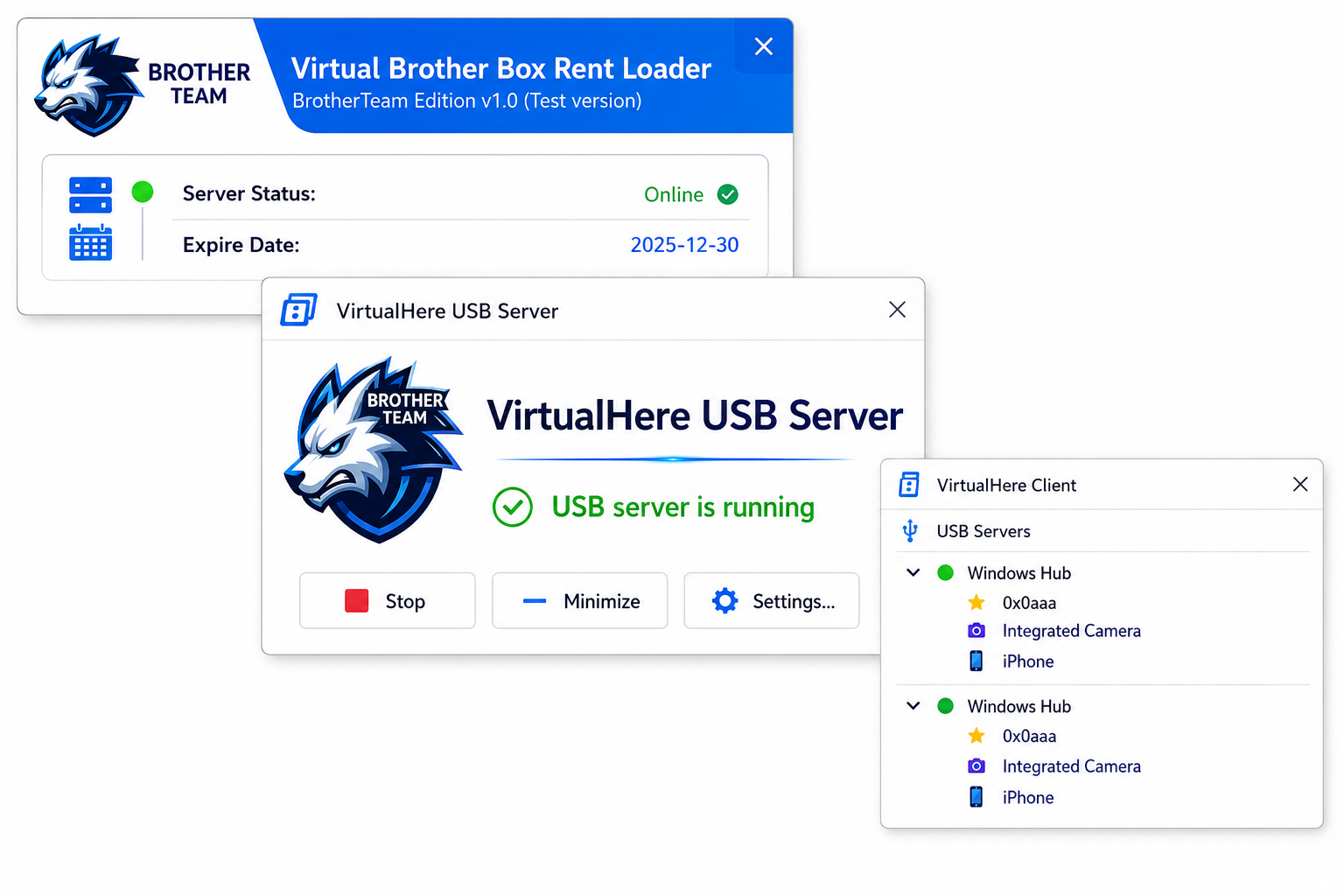Click the Minimize button in the USB Server window
The image size is (1344, 896).
coord(580,601)
